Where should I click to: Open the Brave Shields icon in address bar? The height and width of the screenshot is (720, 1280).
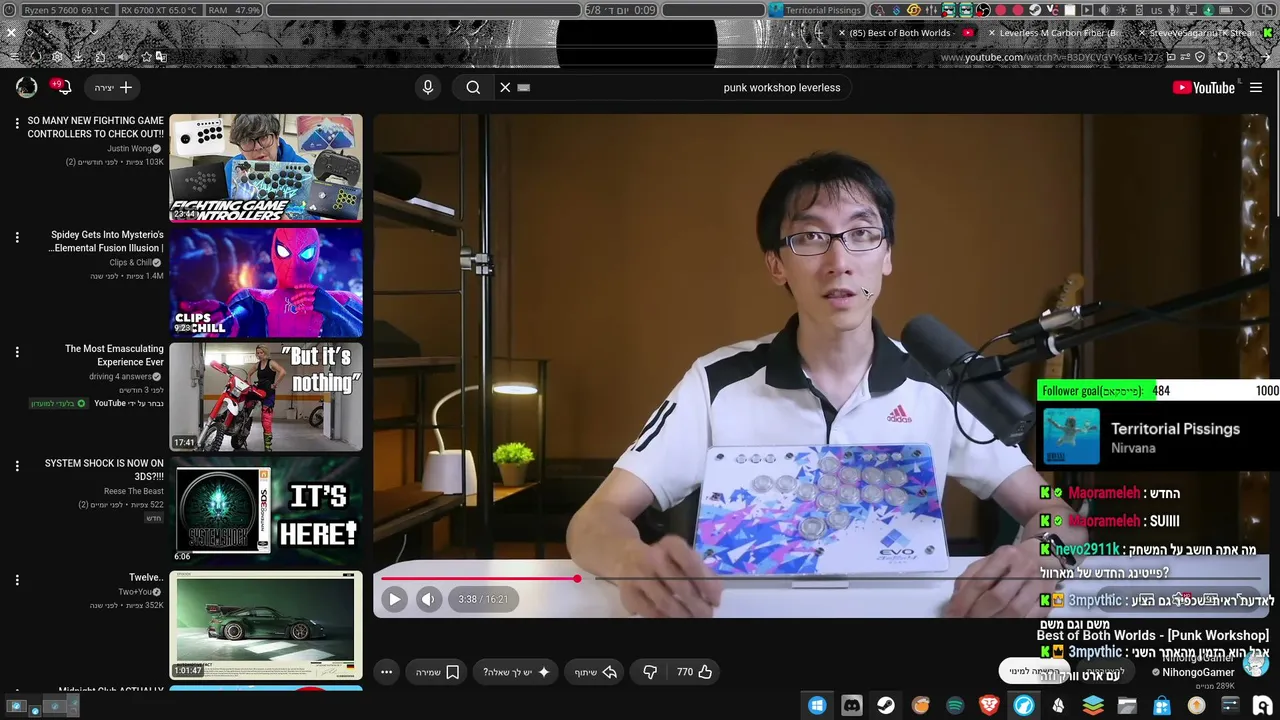click(x=1200, y=57)
